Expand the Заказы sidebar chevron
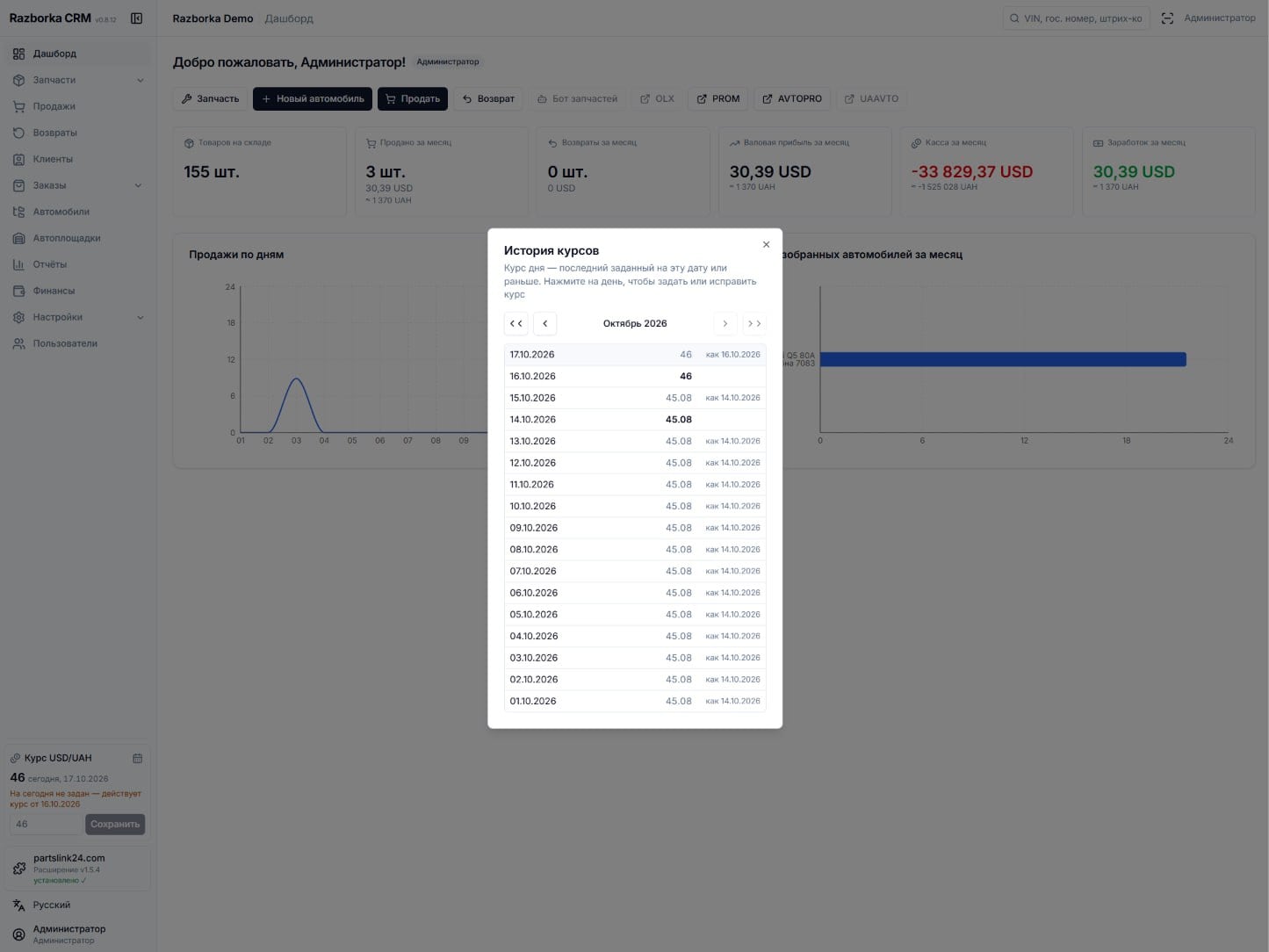The width and height of the screenshot is (1269, 952). coord(139,185)
